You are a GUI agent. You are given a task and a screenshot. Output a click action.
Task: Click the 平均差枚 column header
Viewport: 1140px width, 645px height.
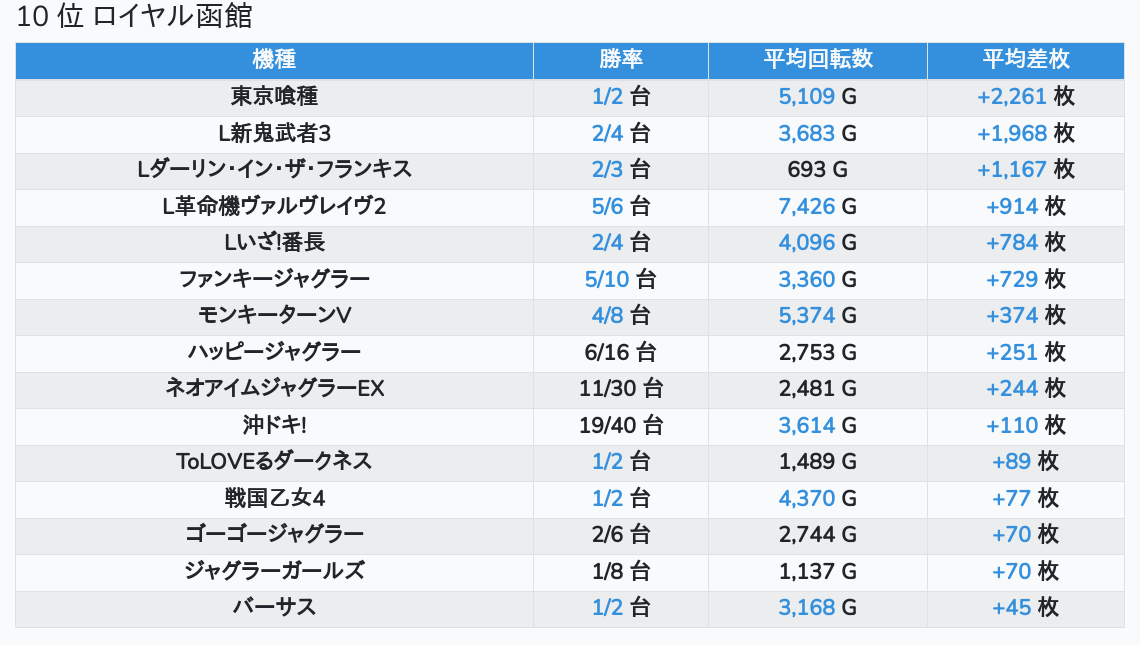pos(1025,60)
